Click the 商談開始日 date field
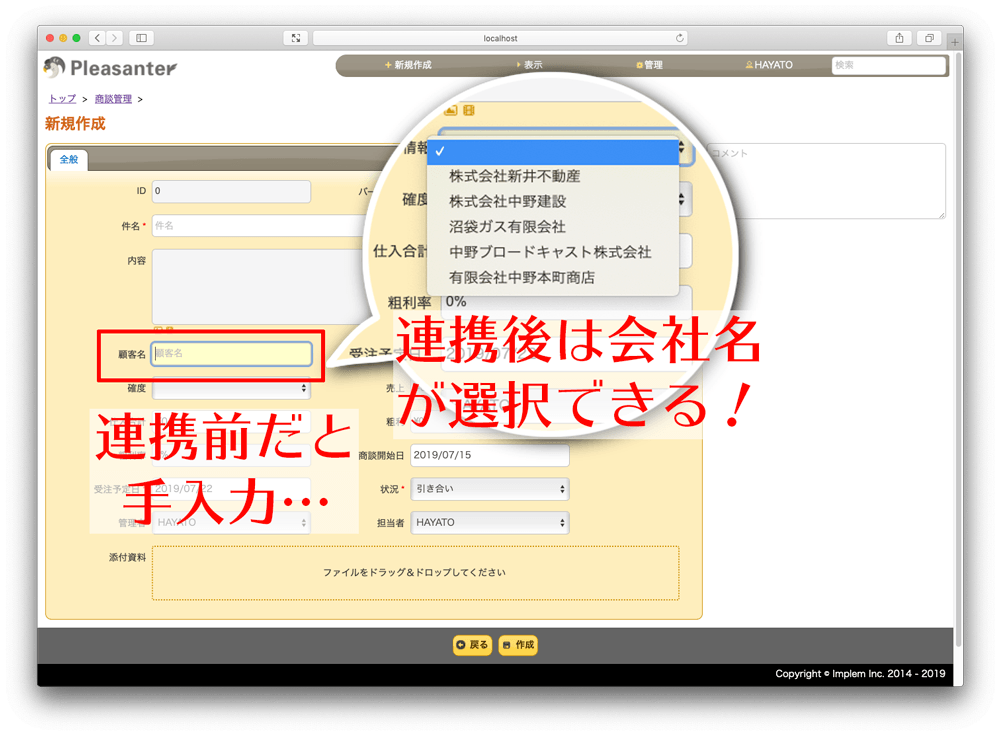Screen dimensions: 1000x735 tap(490, 455)
